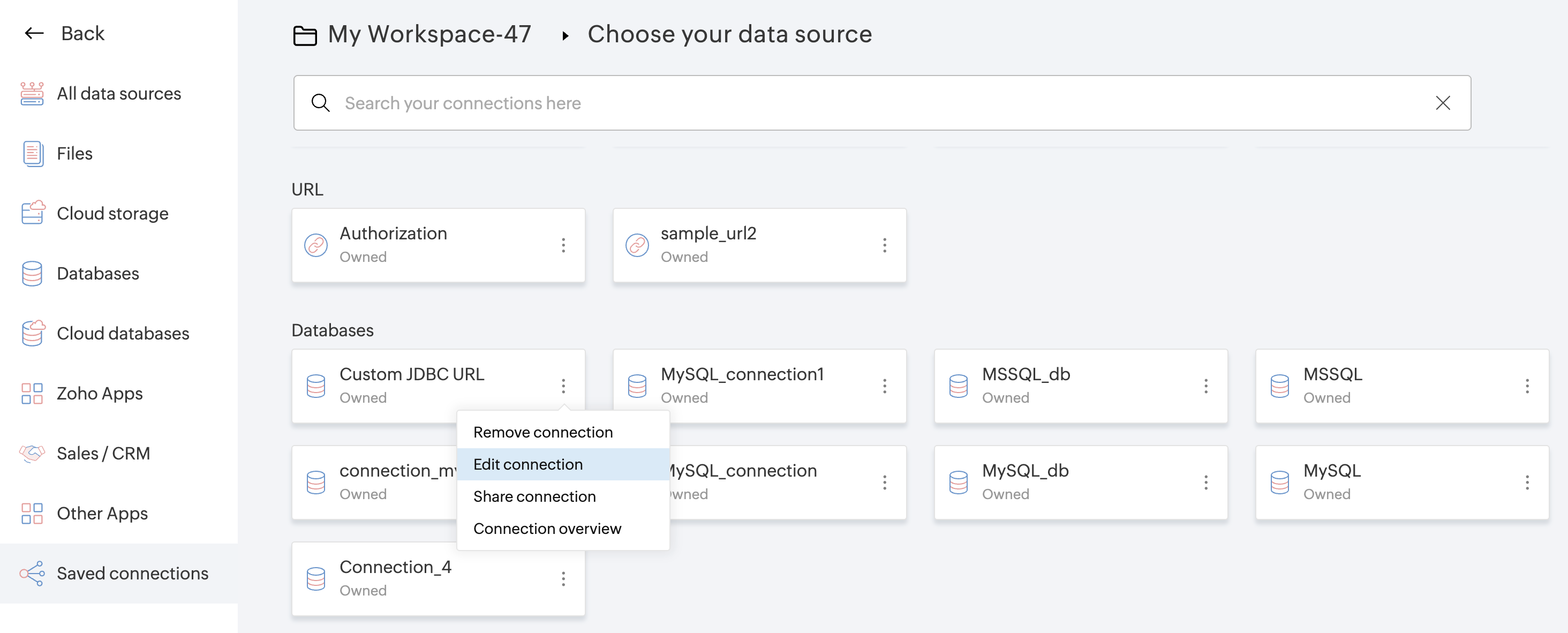
Task: Open the Cloud storage category
Action: tap(112, 214)
